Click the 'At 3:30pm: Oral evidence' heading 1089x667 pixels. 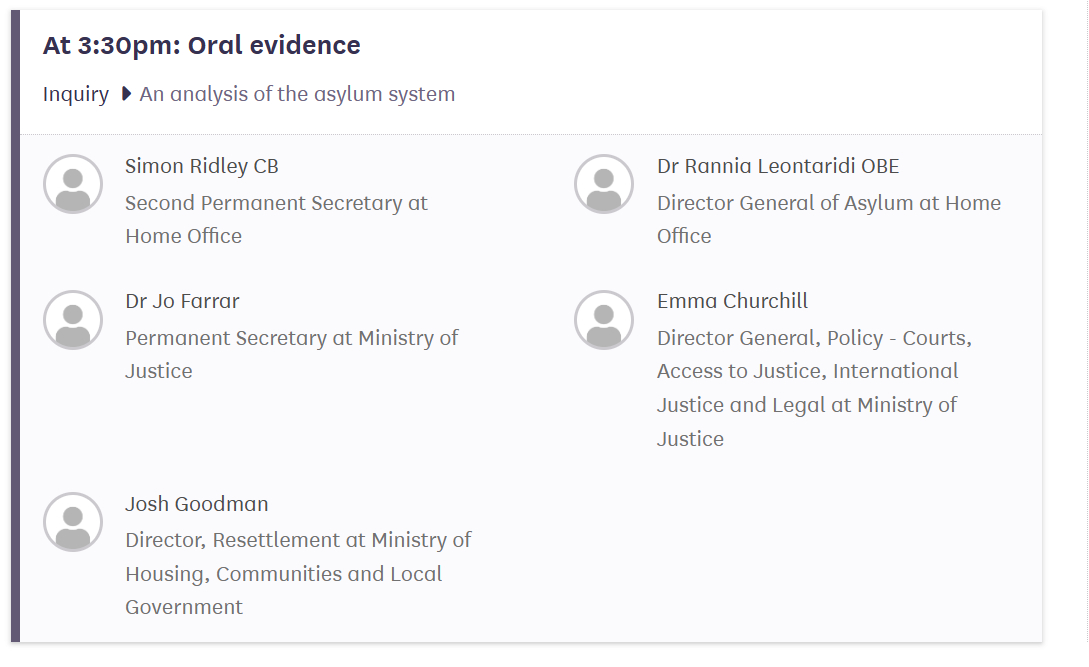click(x=201, y=45)
